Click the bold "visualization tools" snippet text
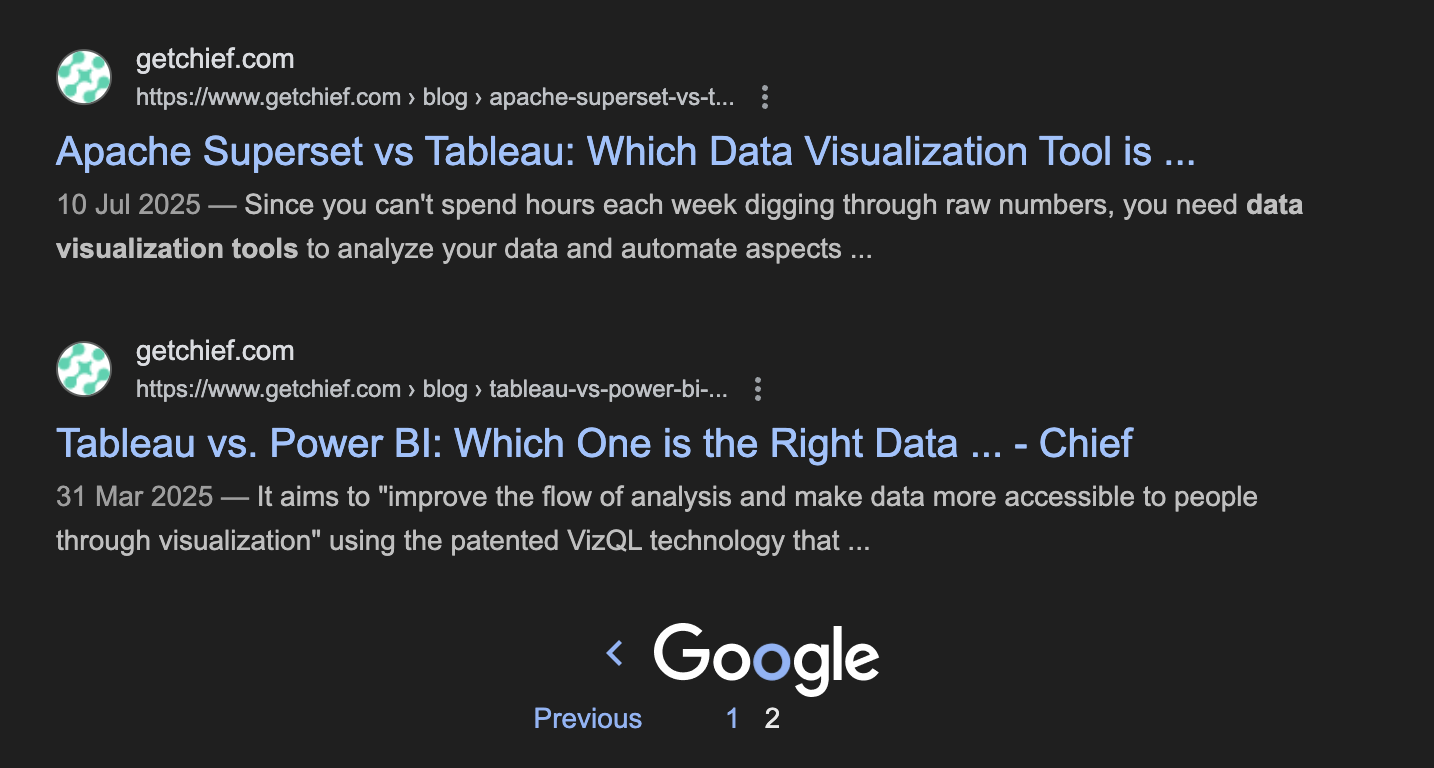 click(177, 249)
